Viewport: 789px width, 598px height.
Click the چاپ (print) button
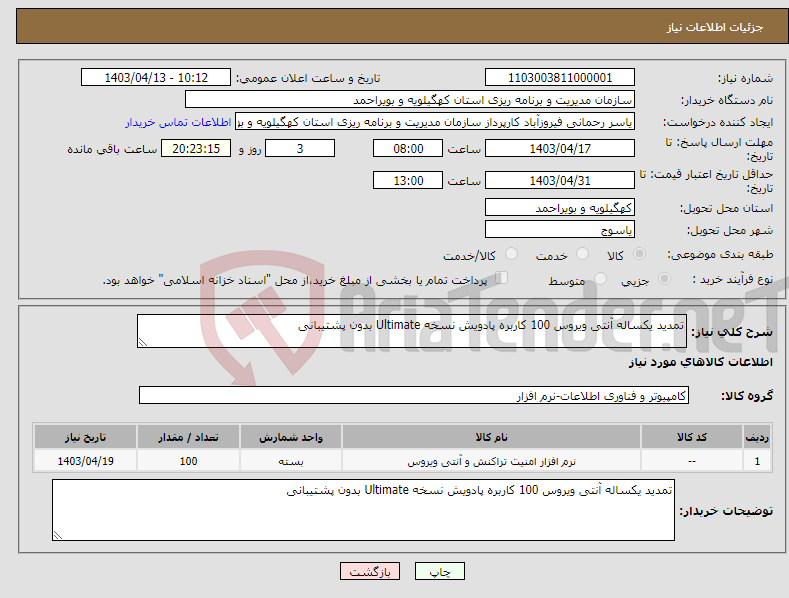pos(439,571)
